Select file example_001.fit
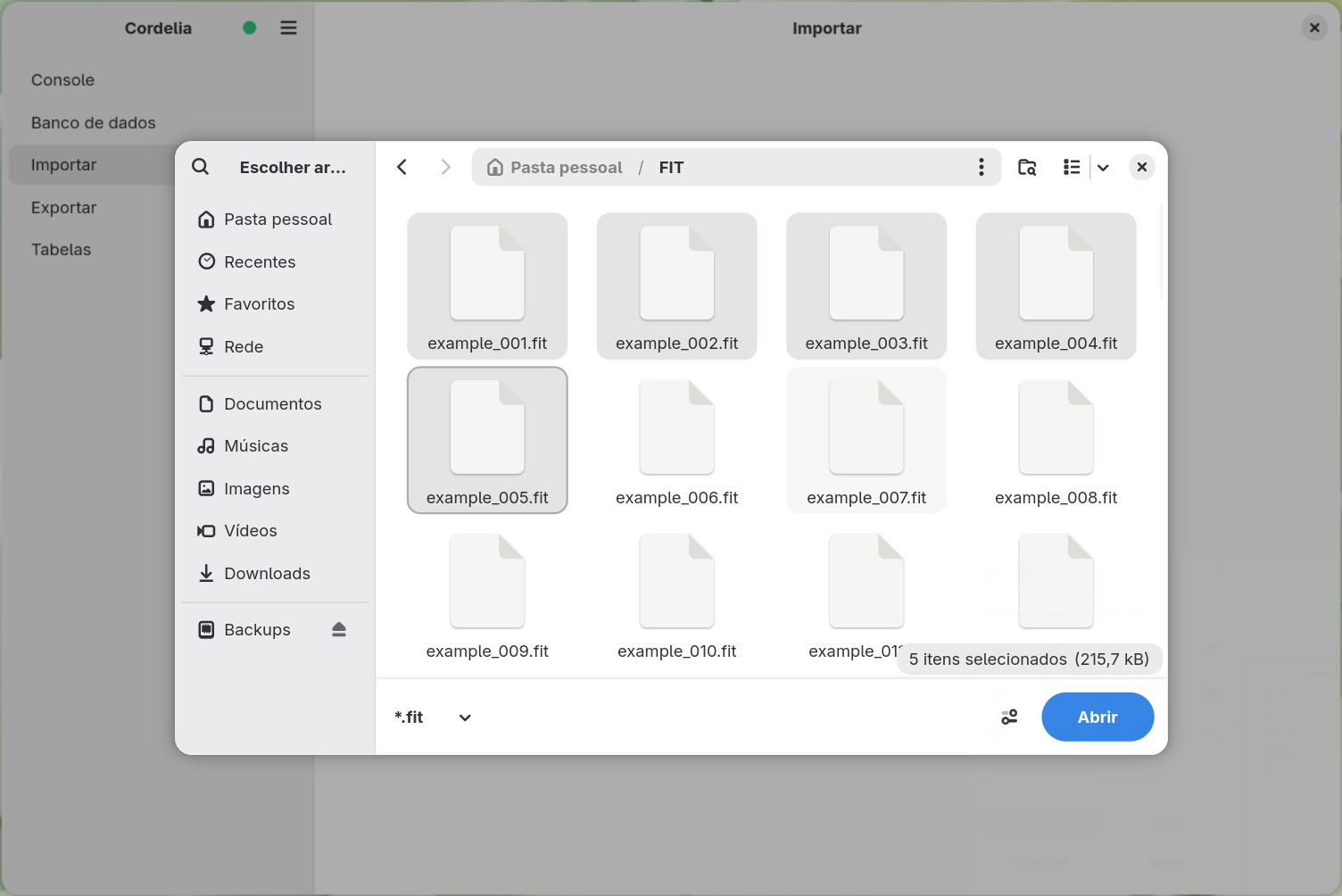Image resolution: width=1342 pixels, height=896 pixels. point(487,286)
